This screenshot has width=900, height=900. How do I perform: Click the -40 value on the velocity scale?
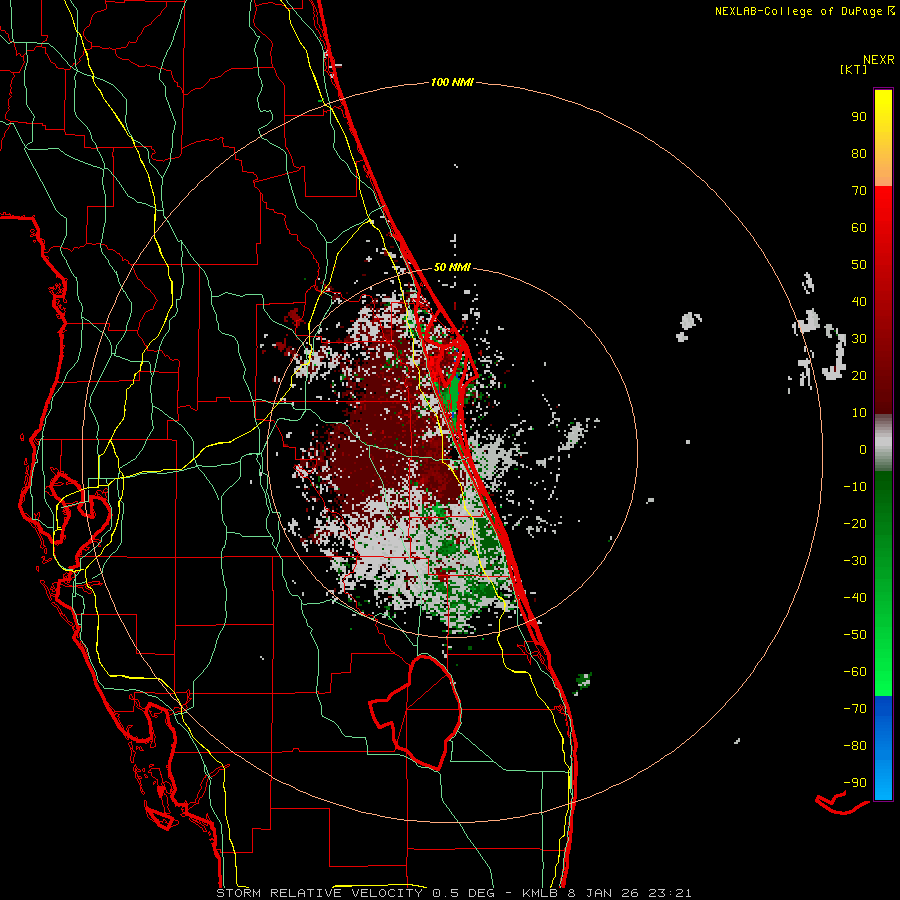pyautogui.click(x=855, y=598)
